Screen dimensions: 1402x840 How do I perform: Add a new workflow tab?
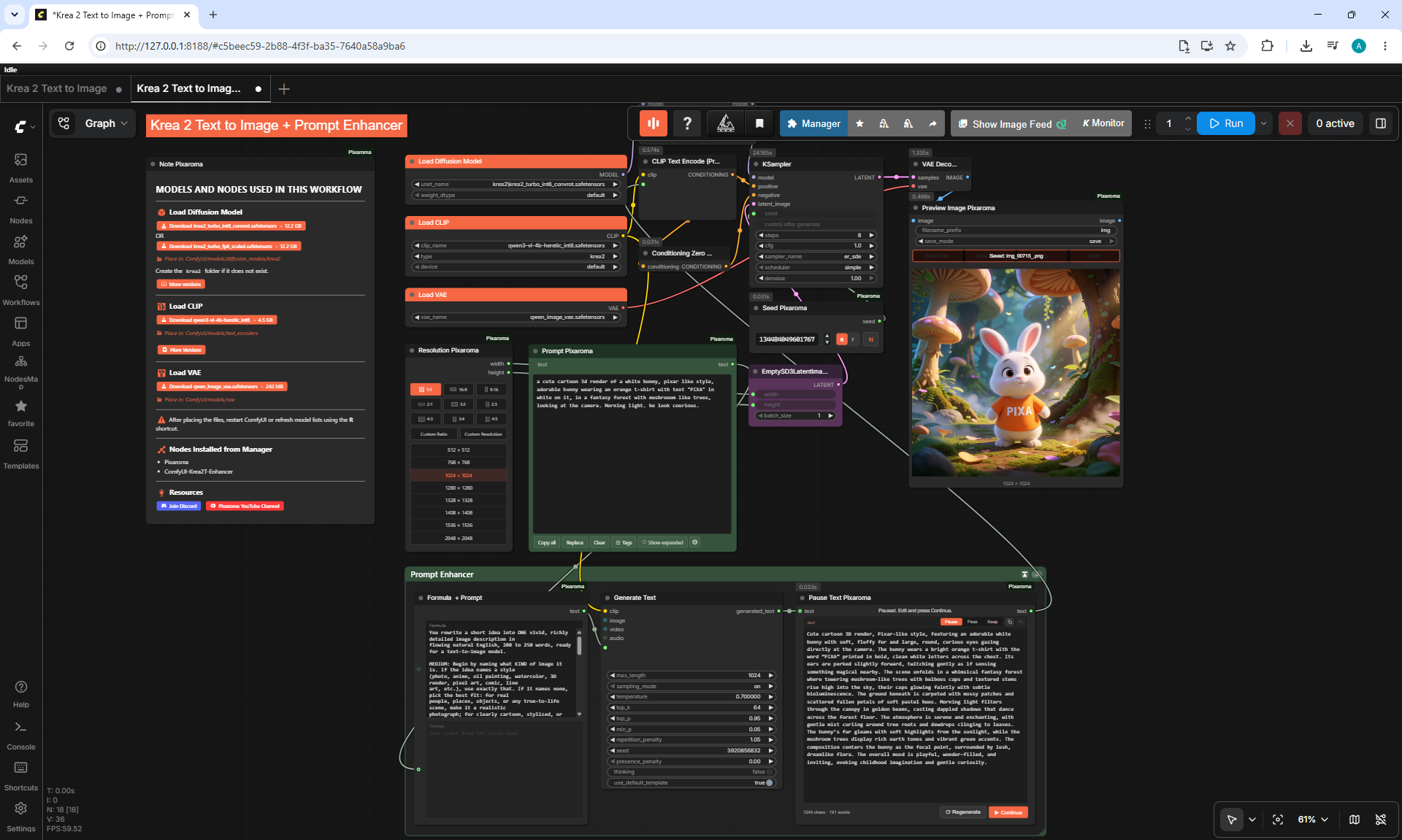point(284,89)
